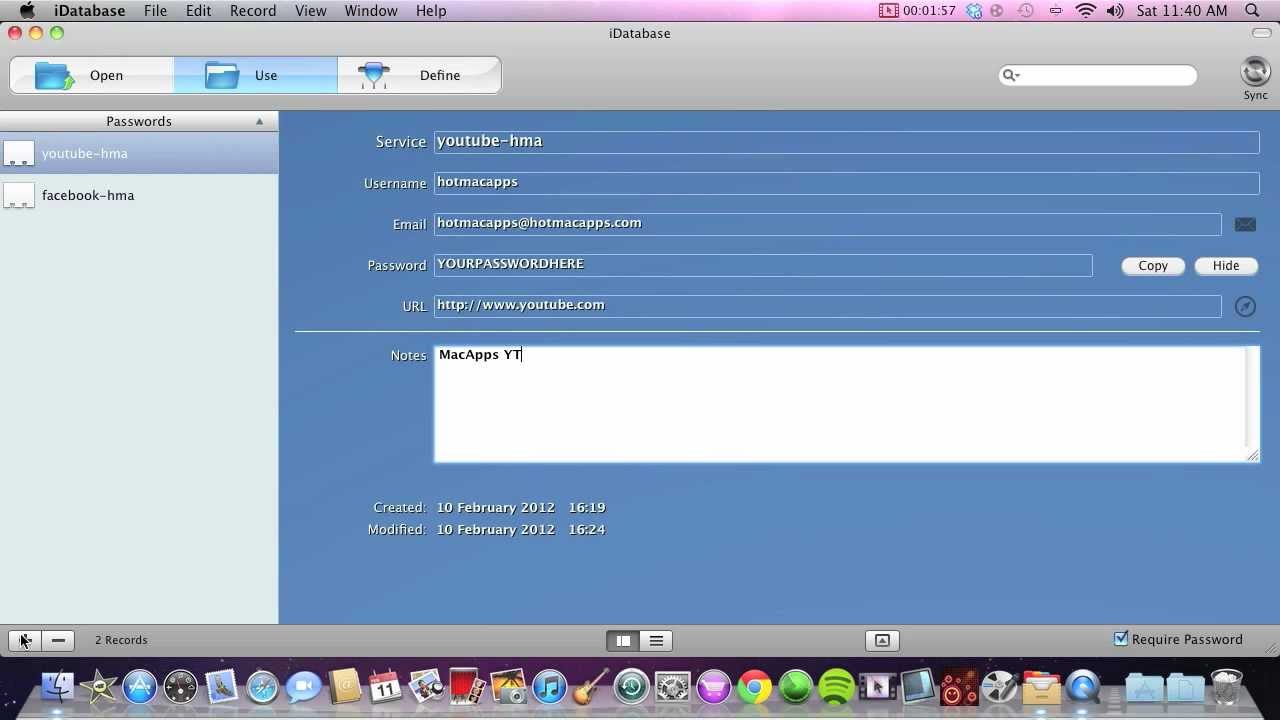1280x720 pixels.
Task: Open Spotify from the Dock
Action: (x=837, y=687)
